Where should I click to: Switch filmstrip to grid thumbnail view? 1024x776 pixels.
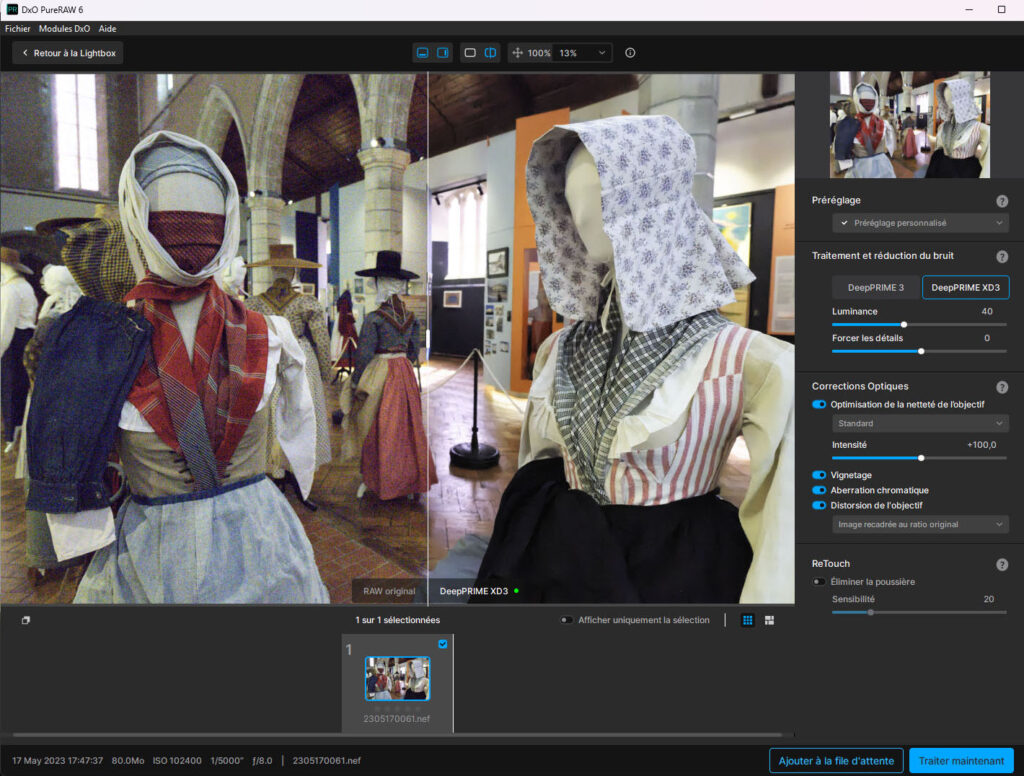point(747,620)
